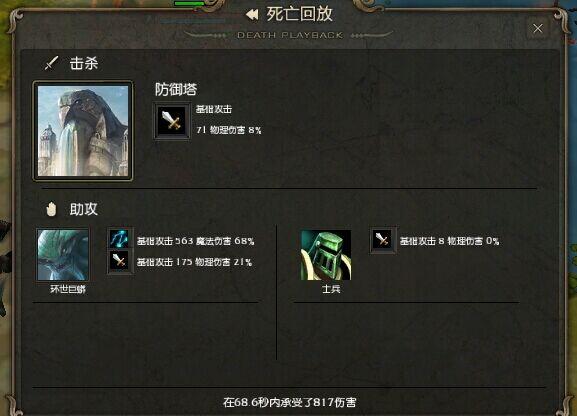Close the death playback window
The width and height of the screenshot is (577, 416).
click(538, 28)
